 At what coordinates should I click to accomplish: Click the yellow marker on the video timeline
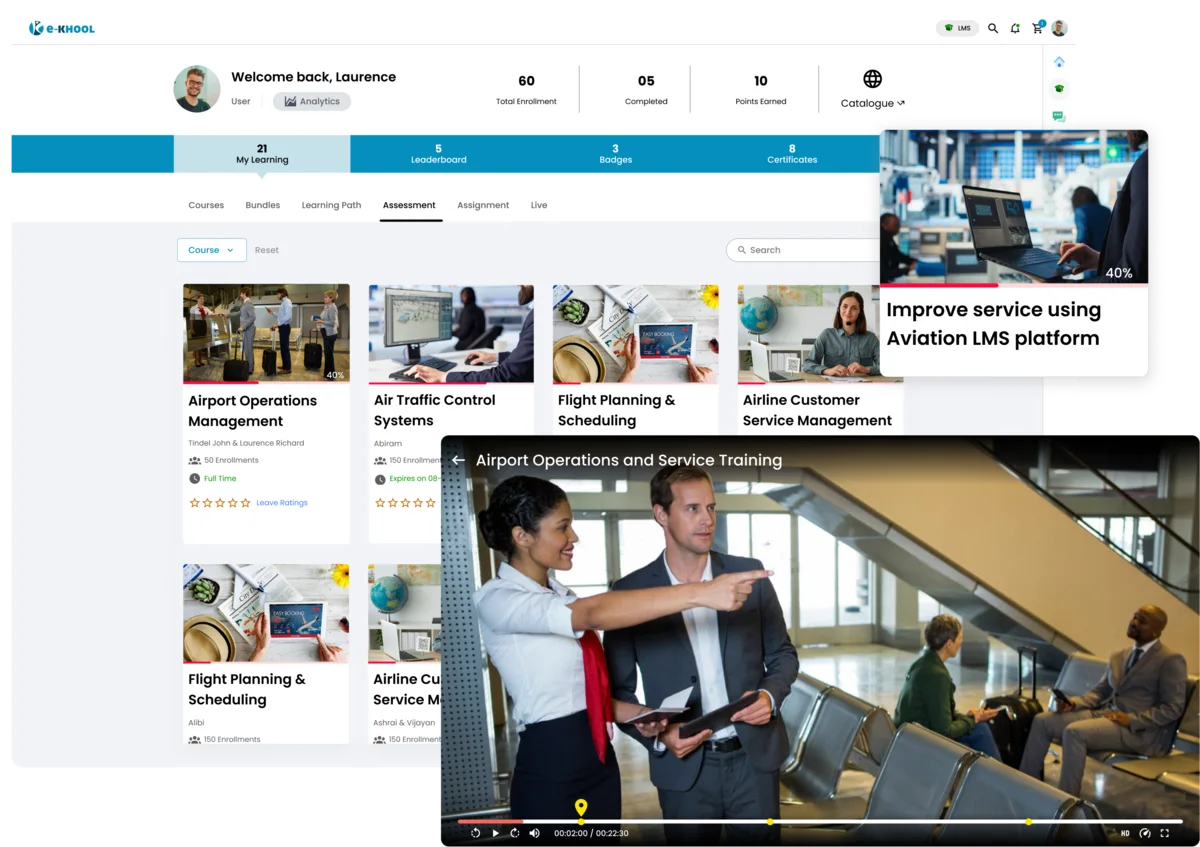coord(581,808)
